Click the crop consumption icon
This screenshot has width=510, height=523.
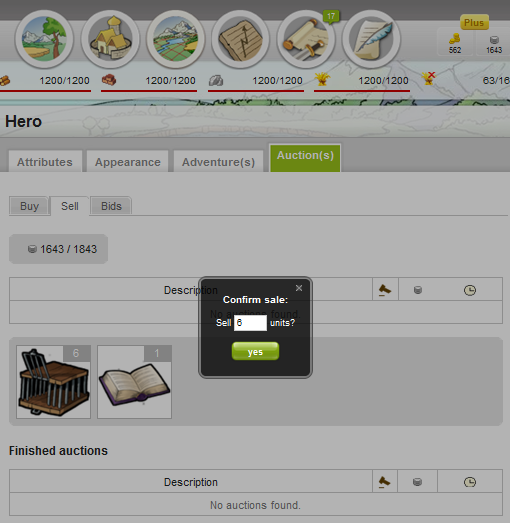tap(429, 79)
